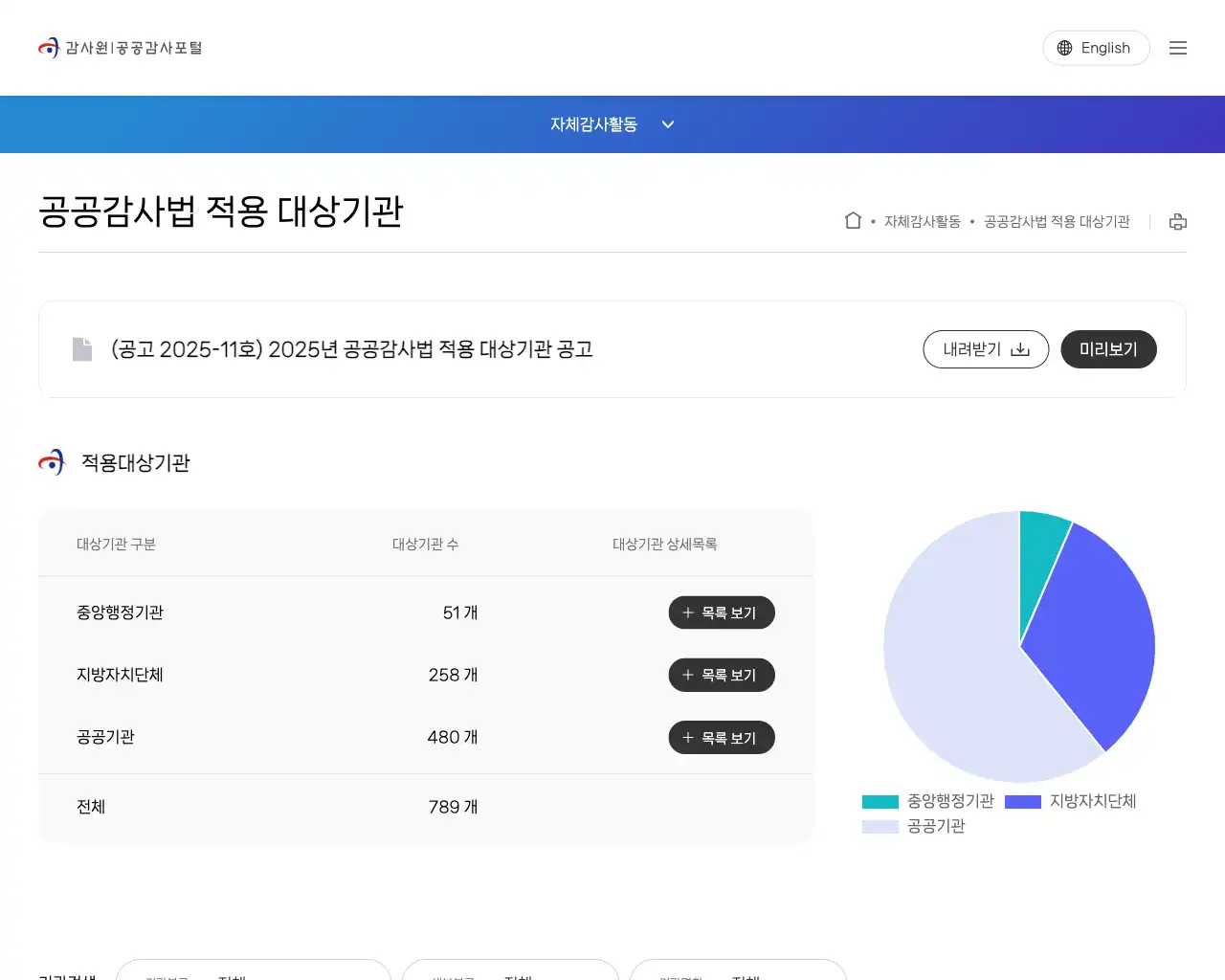This screenshot has width=1225, height=980.
Task: Toggle 중앙행정기관 legend swatch on chart
Action: pyautogui.click(x=880, y=802)
